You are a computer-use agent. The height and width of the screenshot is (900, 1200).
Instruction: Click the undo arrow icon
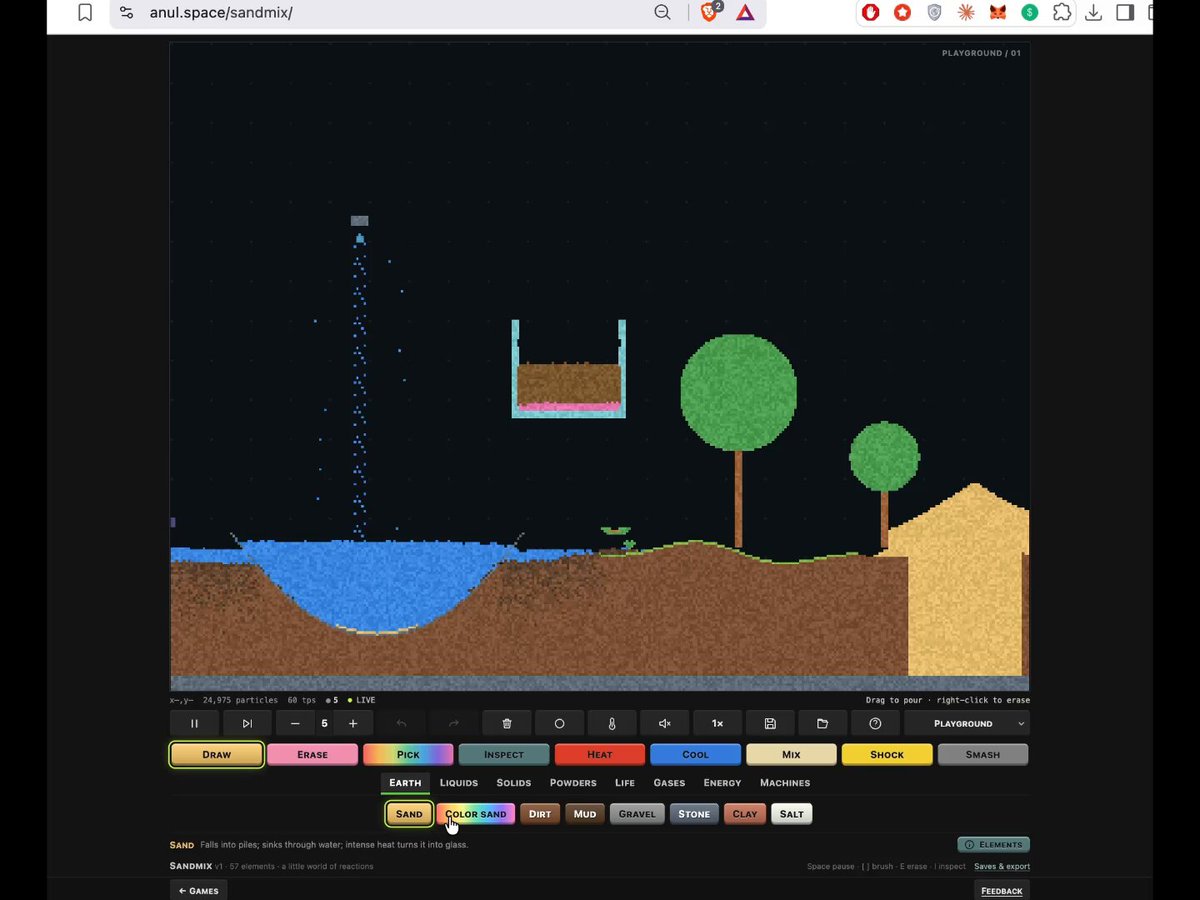(x=402, y=723)
